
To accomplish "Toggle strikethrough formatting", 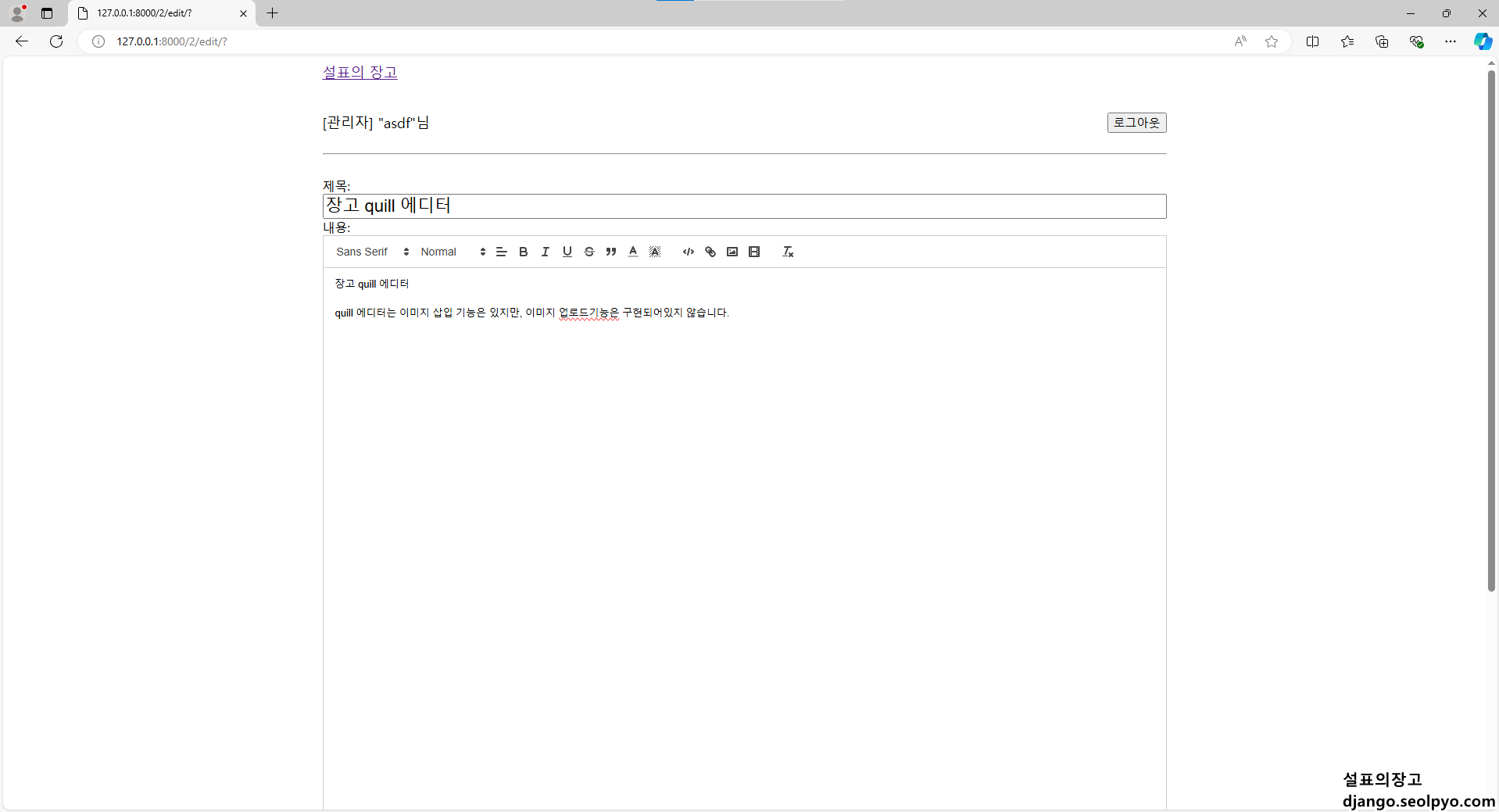I will coord(589,252).
